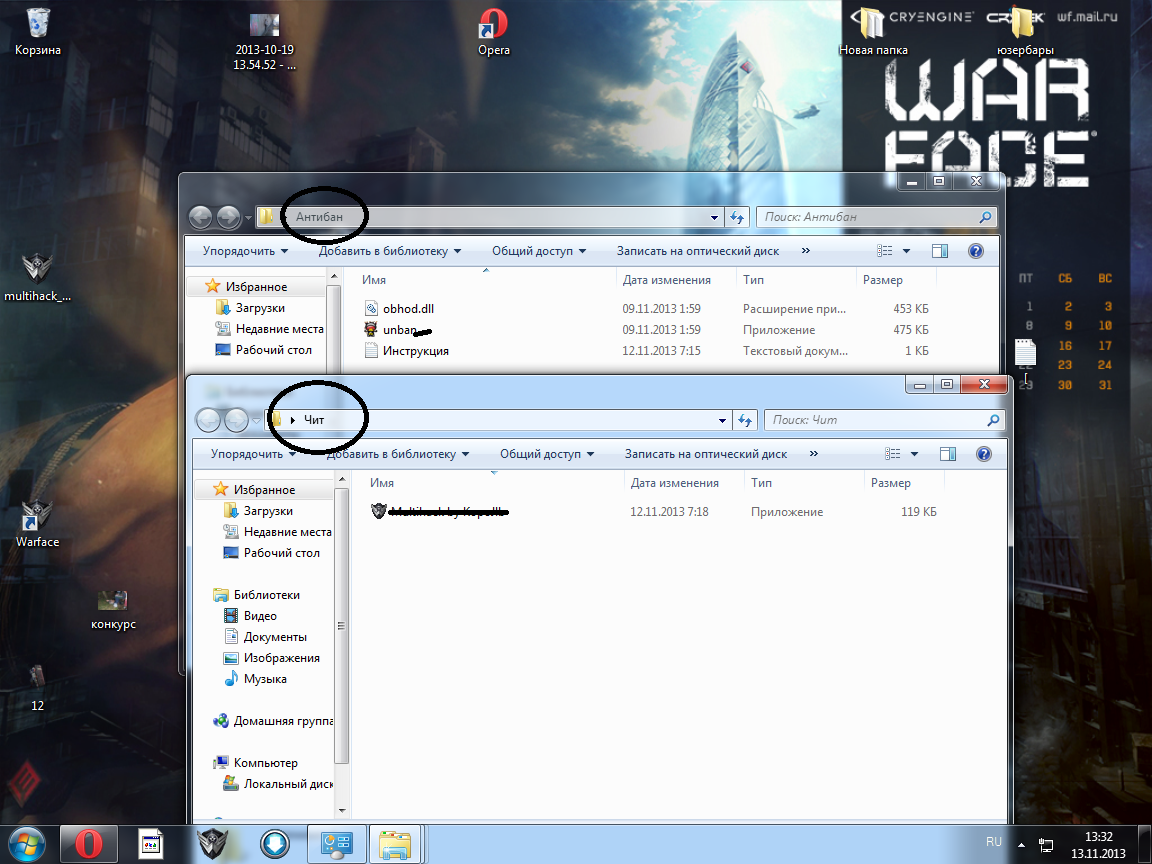Image resolution: width=1152 pixels, height=864 pixels.
Task: Open the taskbar clock showing 13:32
Action: point(1098,844)
